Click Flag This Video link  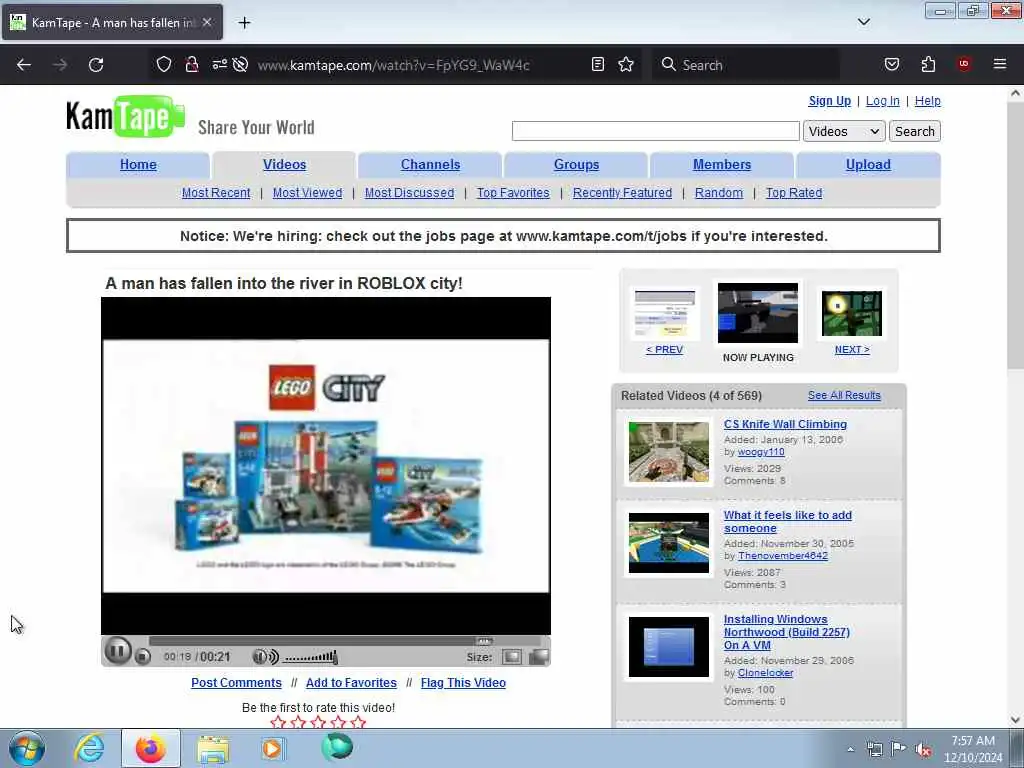[x=463, y=682]
